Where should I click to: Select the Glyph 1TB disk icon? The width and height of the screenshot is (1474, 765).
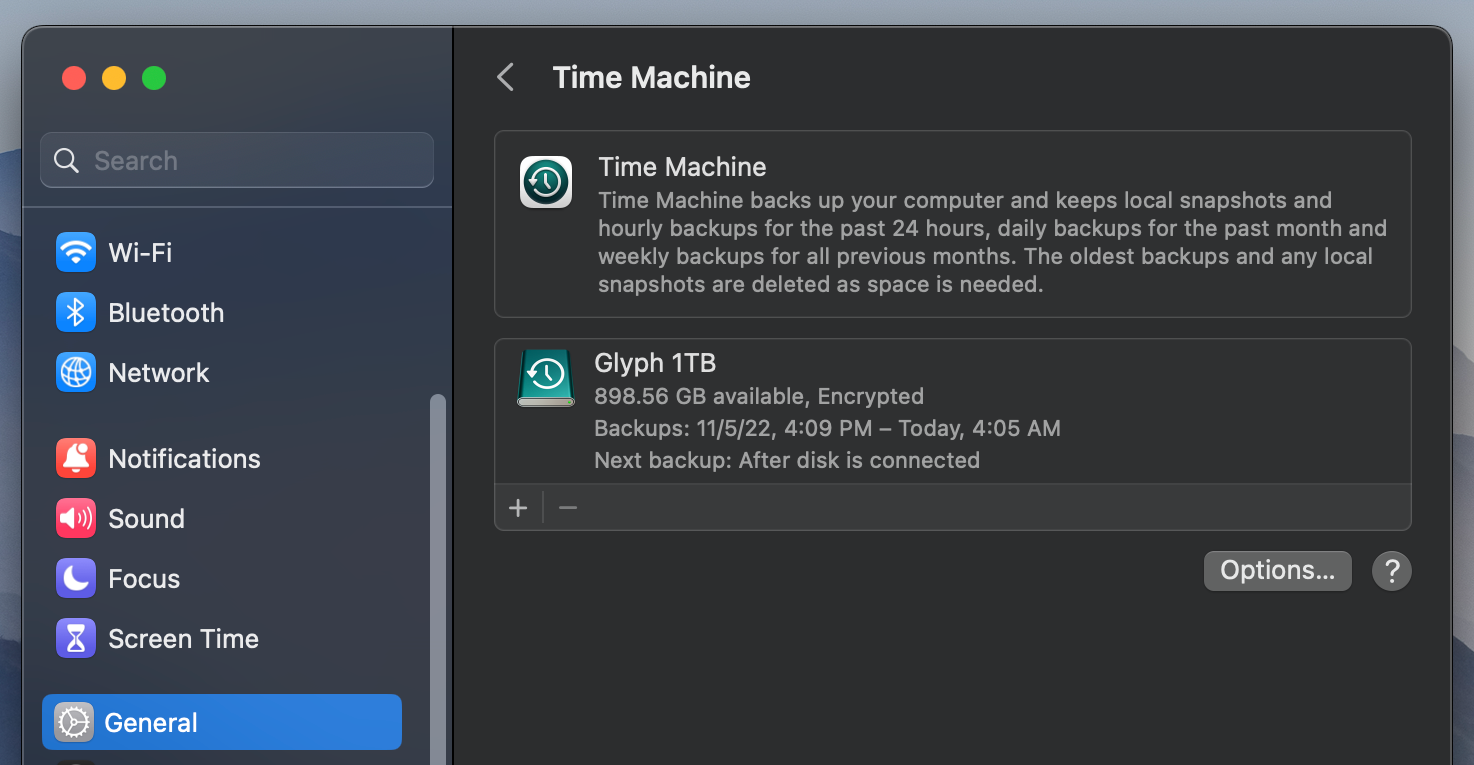point(546,378)
